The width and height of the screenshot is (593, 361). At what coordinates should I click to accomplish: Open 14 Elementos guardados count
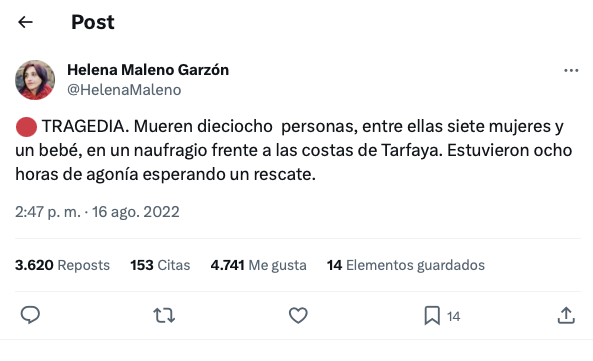pyautogui.click(x=406, y=265)
